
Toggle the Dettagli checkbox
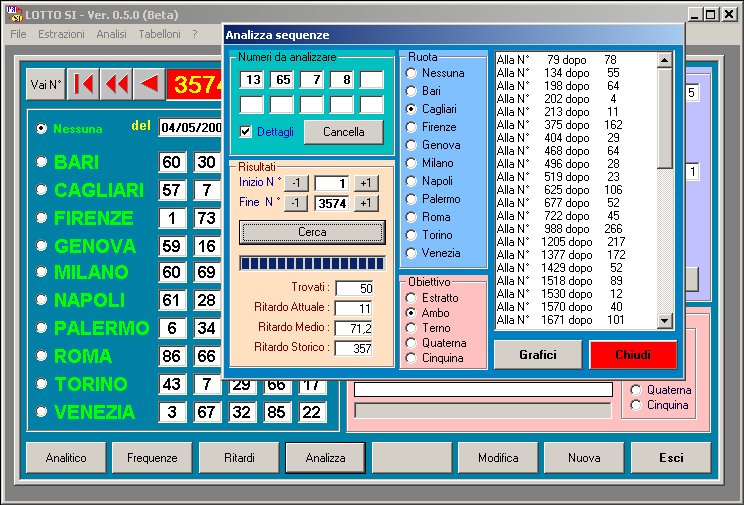[x=246, y=132]
